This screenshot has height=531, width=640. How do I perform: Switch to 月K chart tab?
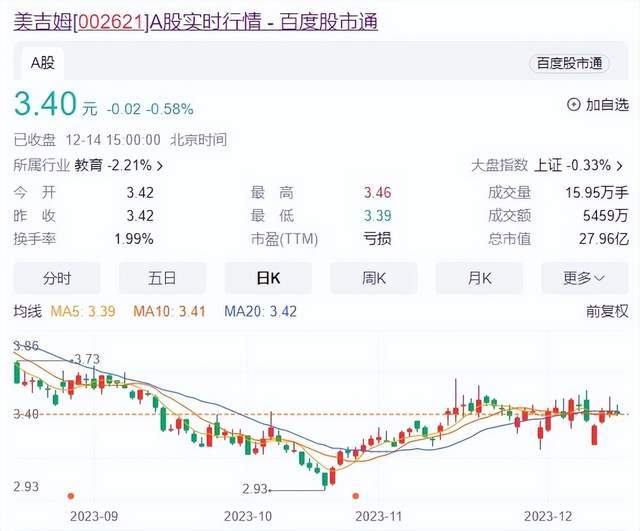pyautogui.click(x=480, y=278)
